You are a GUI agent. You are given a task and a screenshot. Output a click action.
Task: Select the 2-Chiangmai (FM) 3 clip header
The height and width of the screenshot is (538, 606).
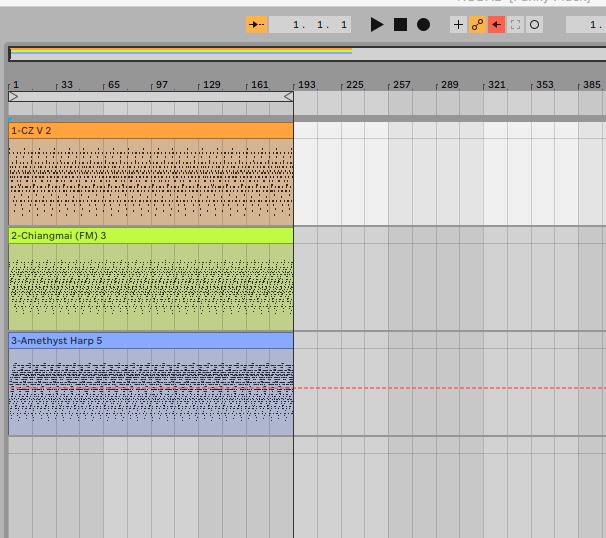tap(151, 236)
